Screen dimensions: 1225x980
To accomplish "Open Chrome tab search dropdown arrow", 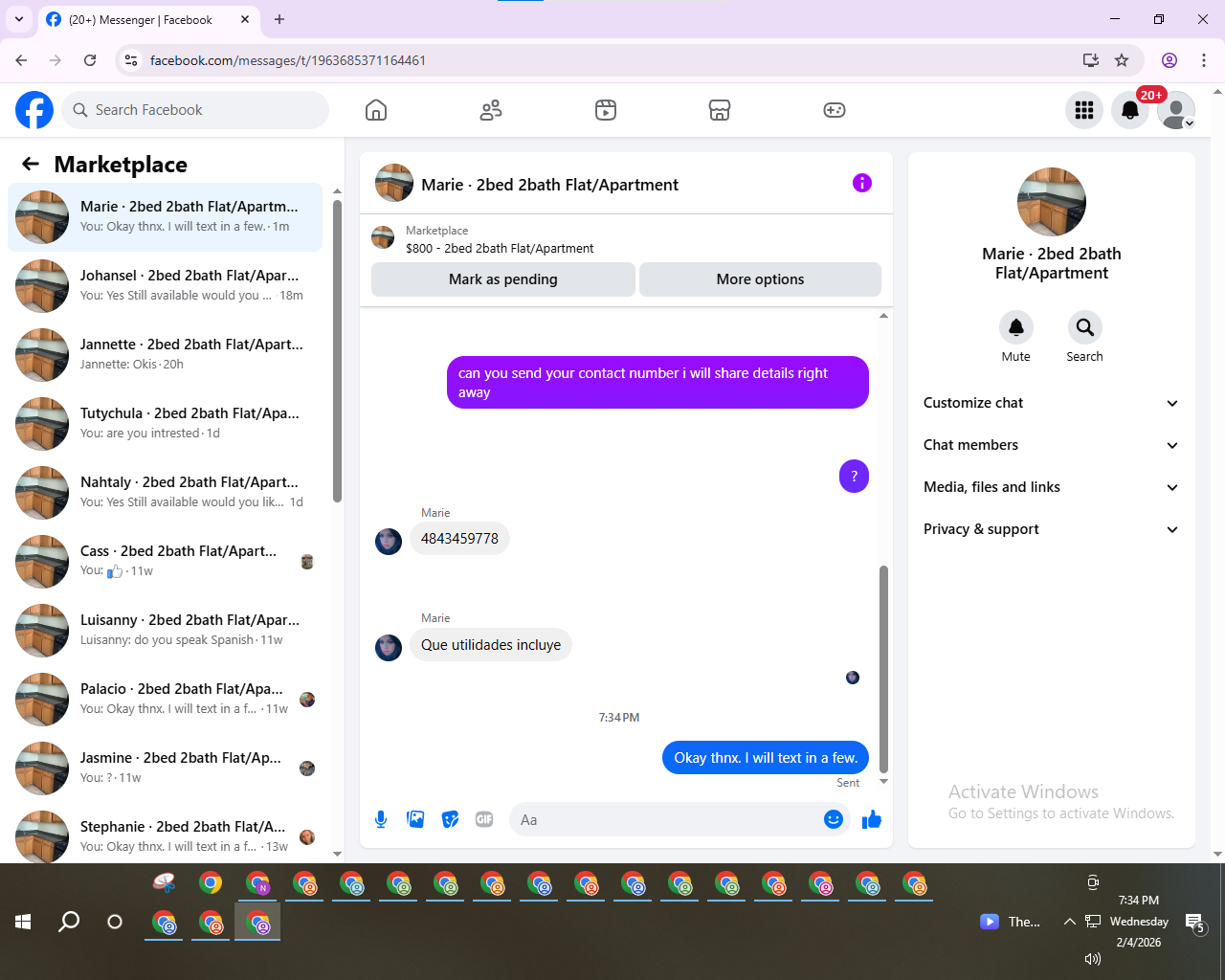I will pyautogui.click(x=19, y=19).
